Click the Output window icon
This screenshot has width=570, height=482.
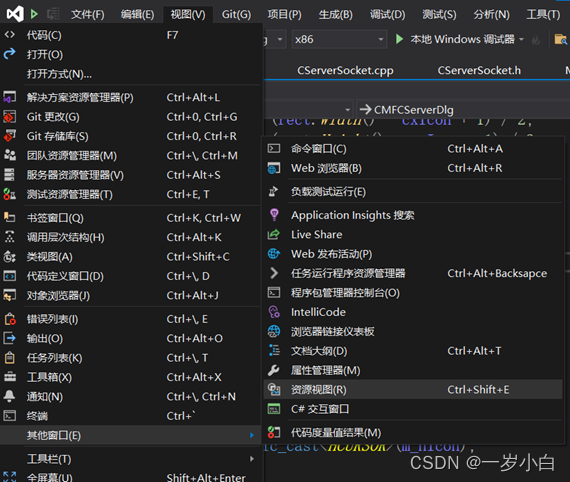9,338
